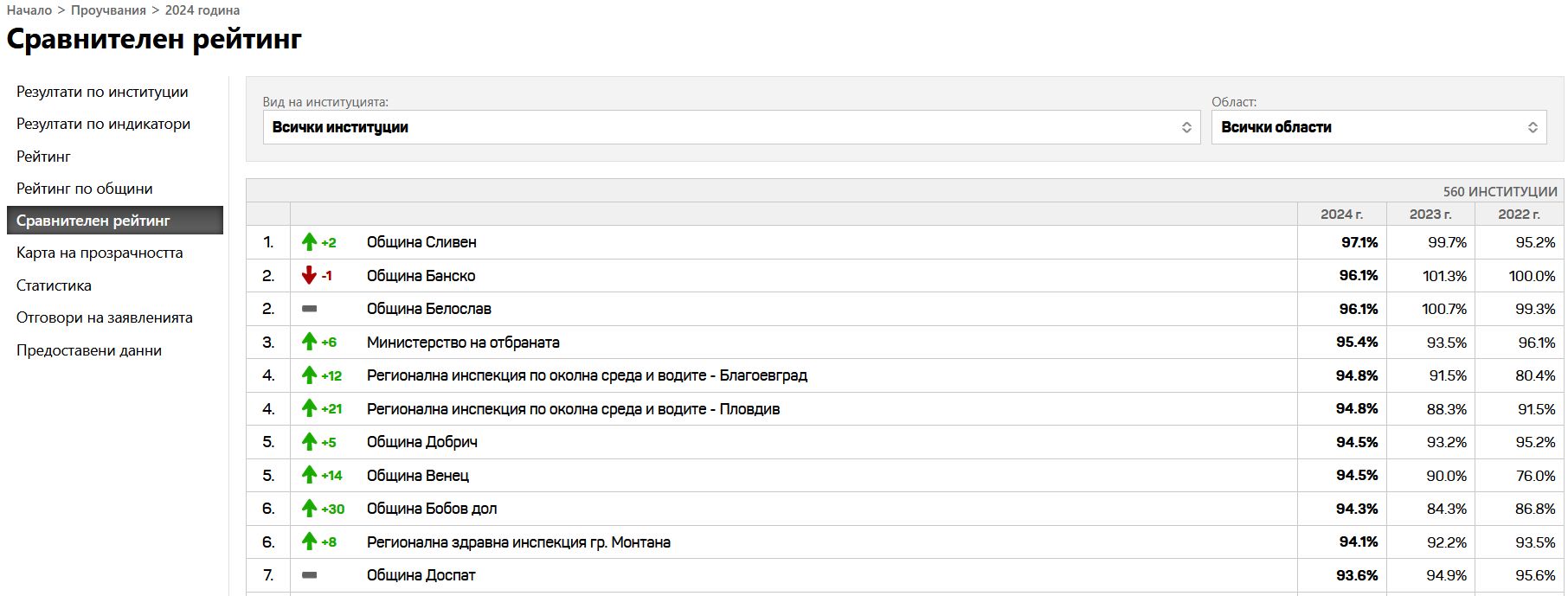Click gray dash icon beside Община Доспат

click(x=309, y=575)
